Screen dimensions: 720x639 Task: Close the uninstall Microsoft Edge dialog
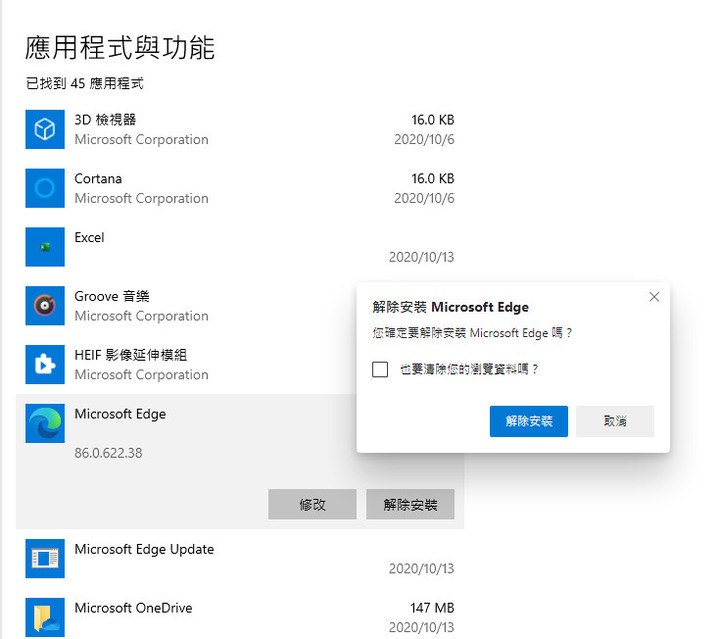(x=654, y=297)
